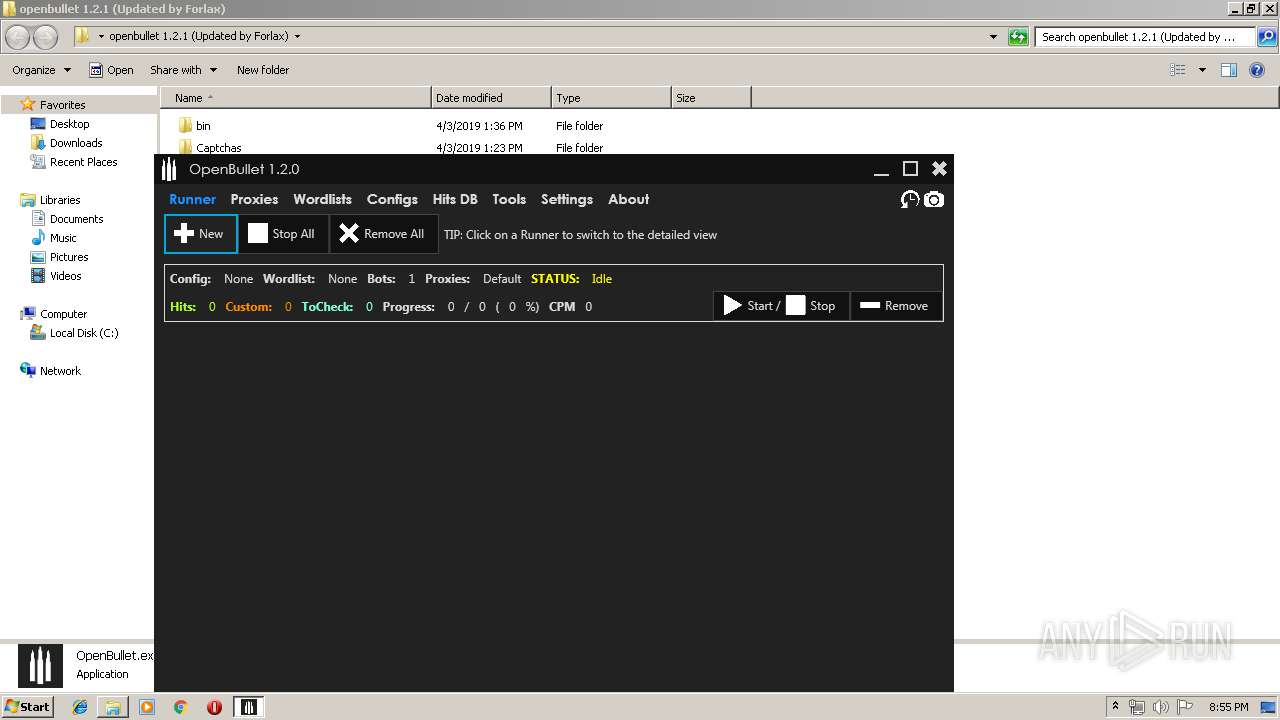1280x720 pixels.
Task: Take a screenshot with camera icon
Action: [933, 200]
